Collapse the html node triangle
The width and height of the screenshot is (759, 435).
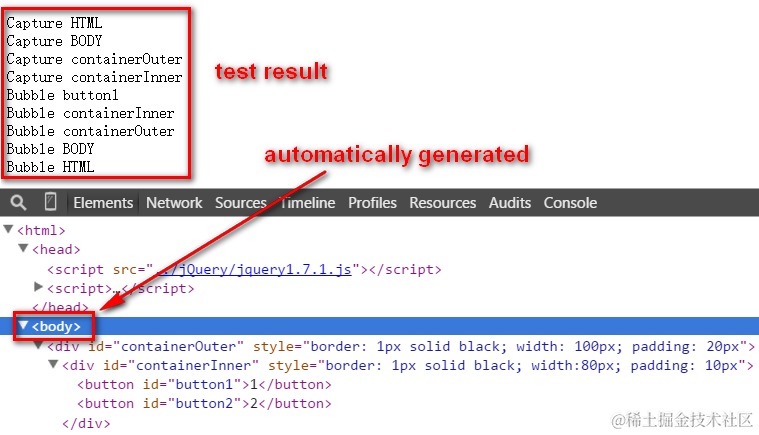coord(8,229)
